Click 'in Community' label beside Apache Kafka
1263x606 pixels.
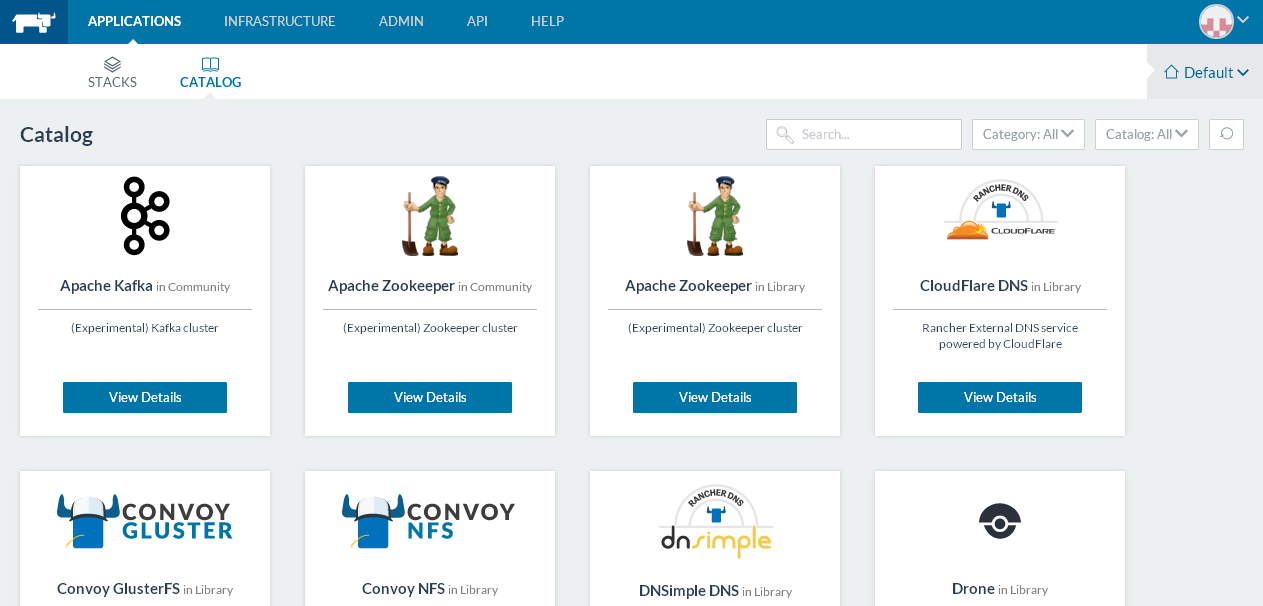tap(193, 287)
